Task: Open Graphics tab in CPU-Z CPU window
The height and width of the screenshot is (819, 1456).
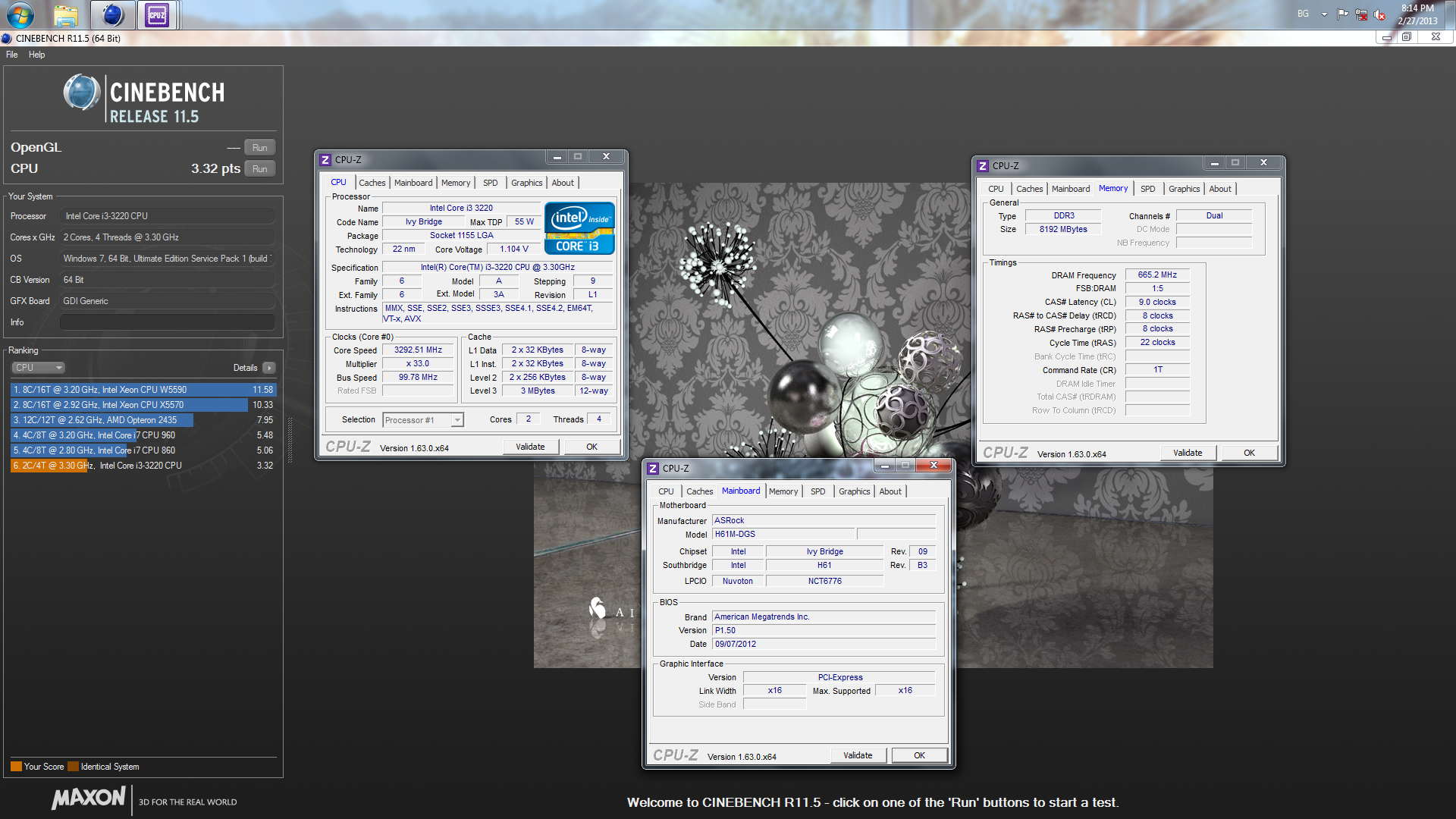Action: [x=526, y=183]
